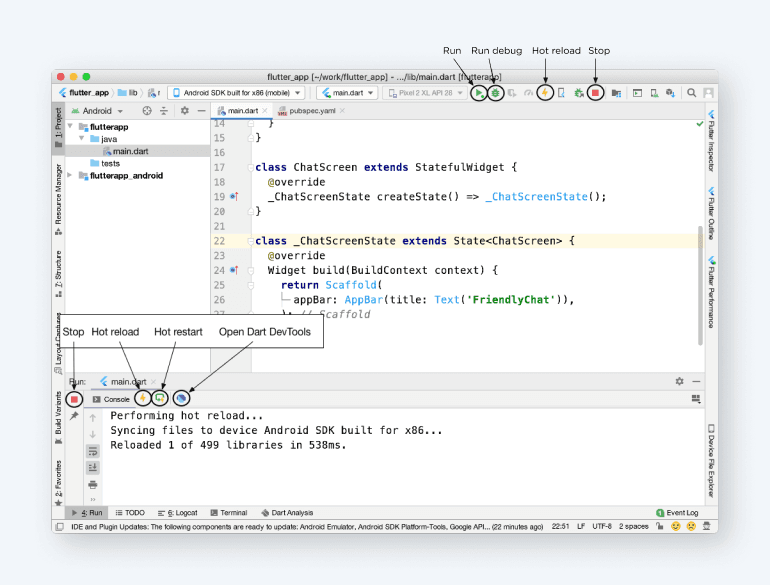Click the green Run button in the top toolbar
The width and height of the screenshot is (770, 586).
[x=478, y=93]
